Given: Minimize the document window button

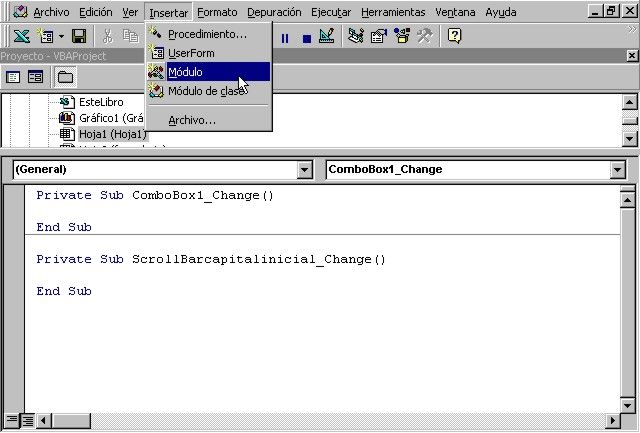Looking at the screenshot, I should [595, 11].
